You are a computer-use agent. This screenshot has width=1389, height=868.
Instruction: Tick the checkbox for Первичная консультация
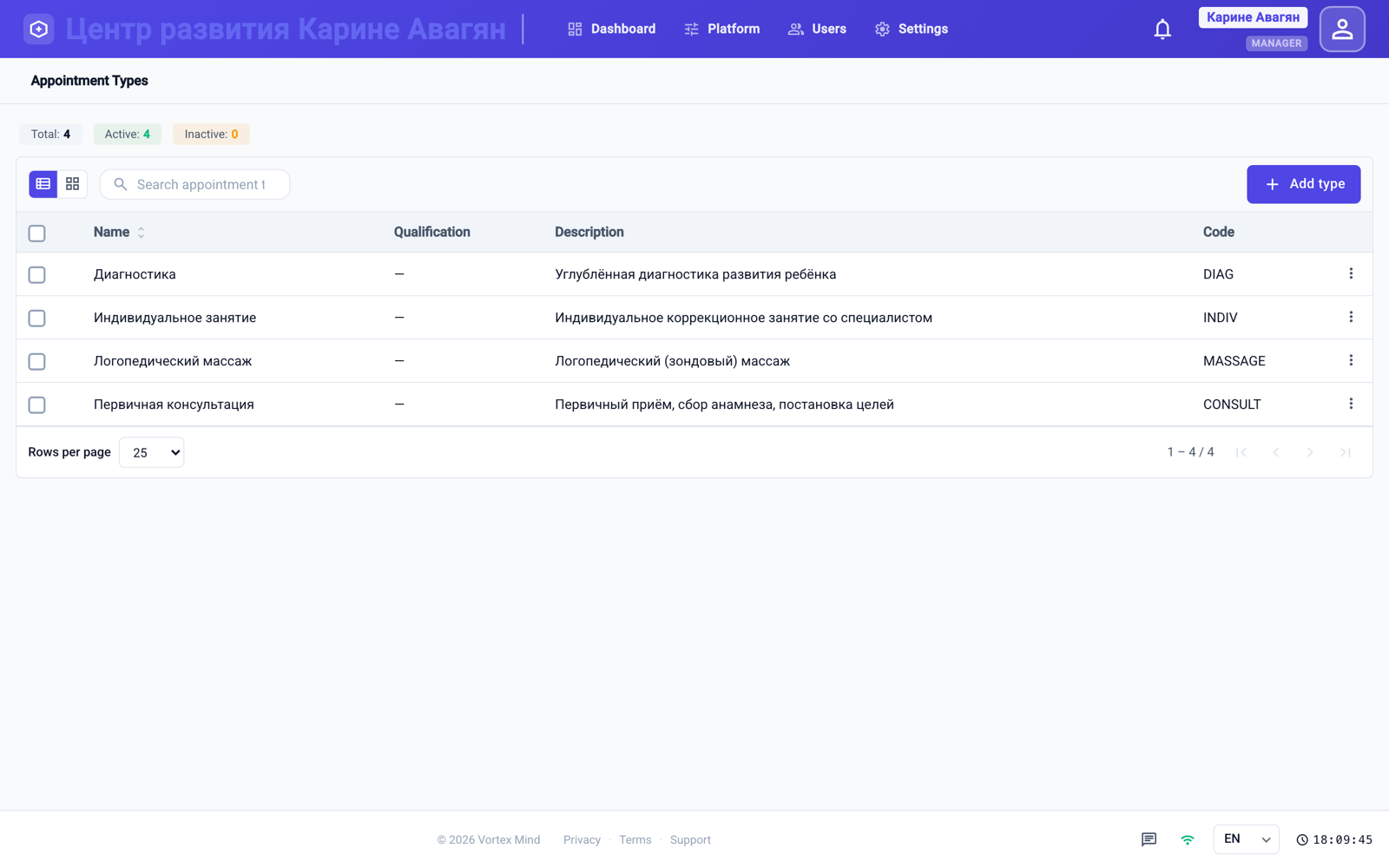(36, 404)
